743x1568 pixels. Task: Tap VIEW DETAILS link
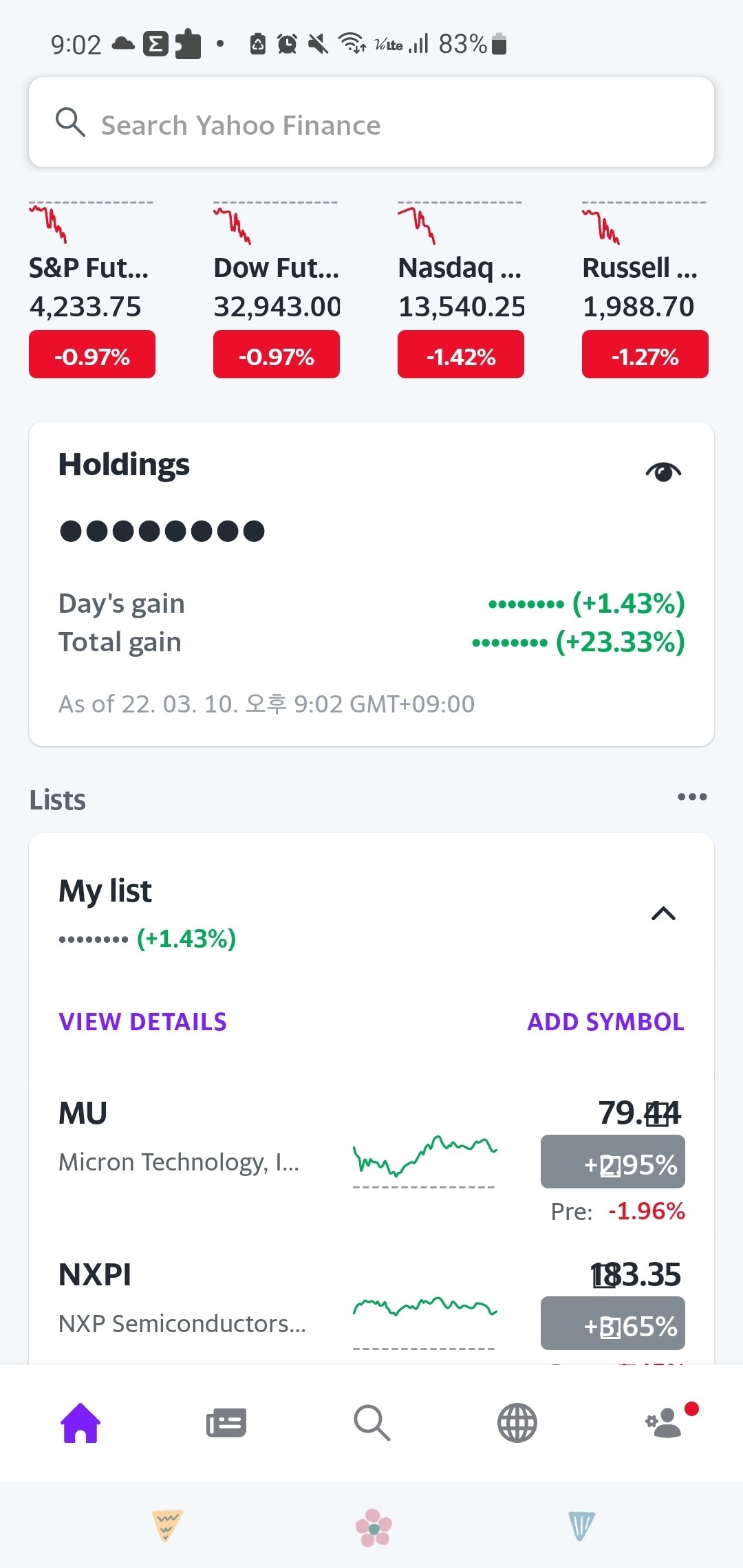pyautogui.click(x=142, y=1022)
